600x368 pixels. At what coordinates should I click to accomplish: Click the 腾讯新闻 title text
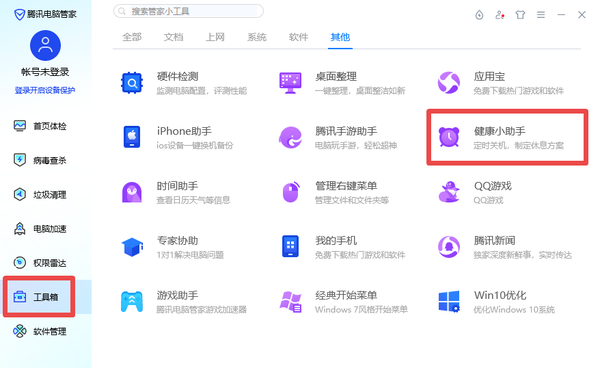pos(494,241)
